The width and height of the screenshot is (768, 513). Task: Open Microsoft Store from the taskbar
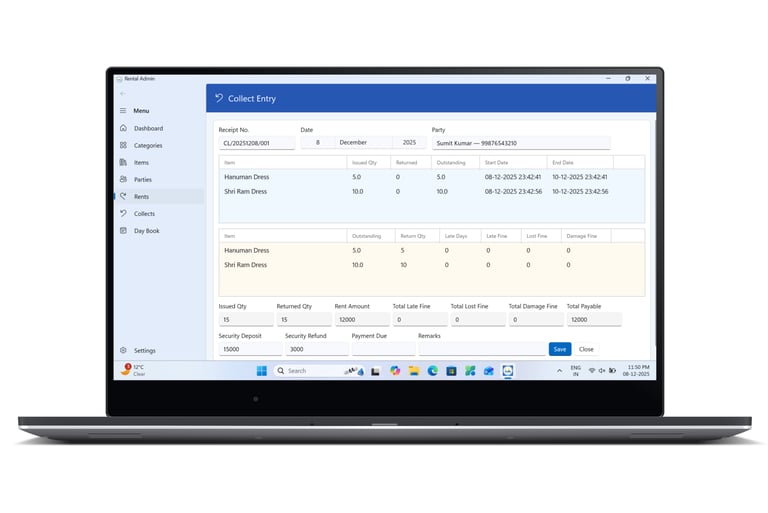point(451,371)
